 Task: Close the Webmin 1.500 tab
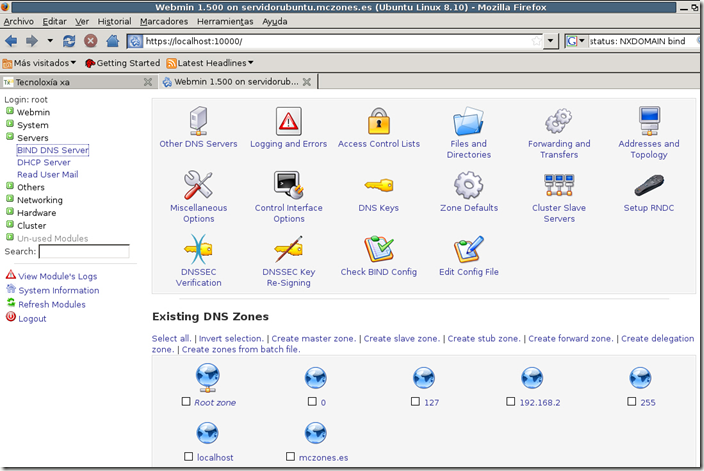click(307, 82)
